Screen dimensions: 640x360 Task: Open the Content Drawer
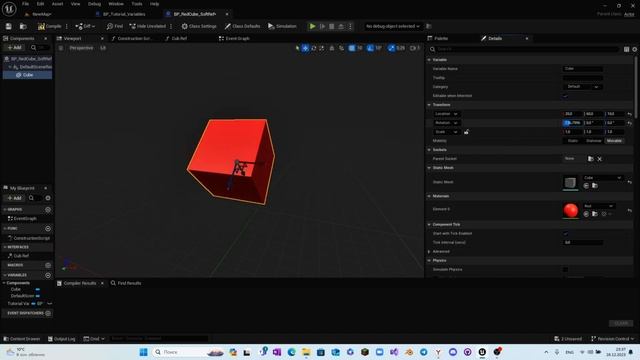tap(22, 339)
